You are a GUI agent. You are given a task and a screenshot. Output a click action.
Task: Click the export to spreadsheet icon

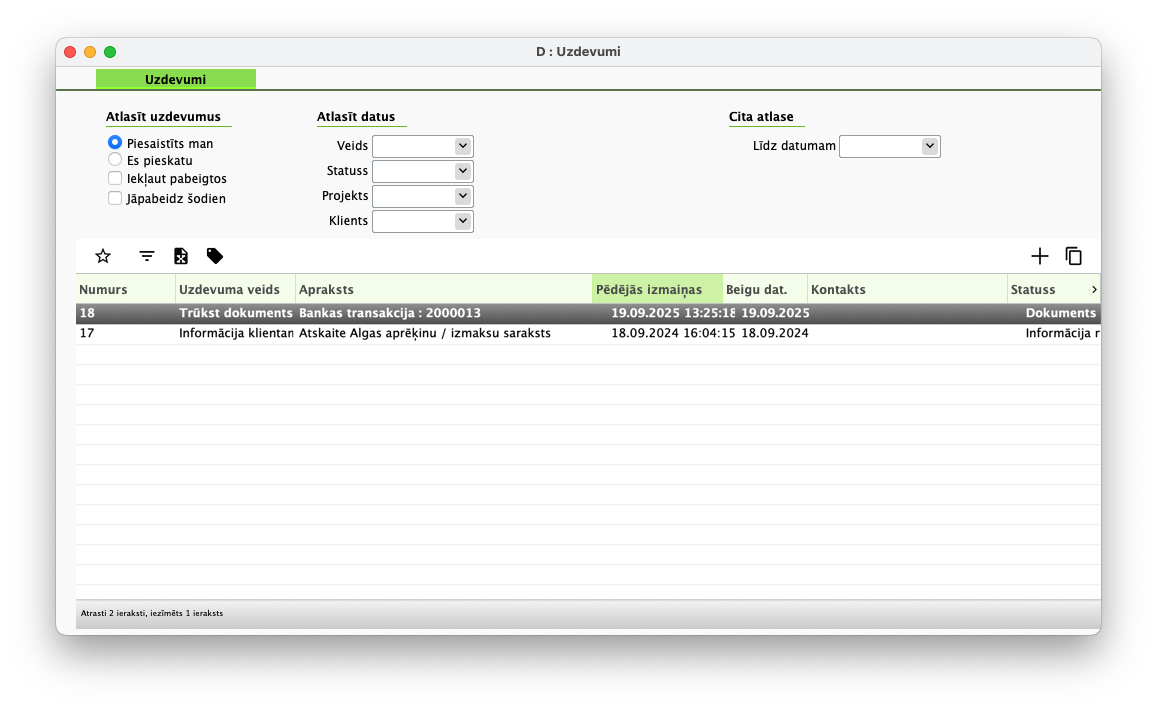pyautogui.click(x=181, y=256)
